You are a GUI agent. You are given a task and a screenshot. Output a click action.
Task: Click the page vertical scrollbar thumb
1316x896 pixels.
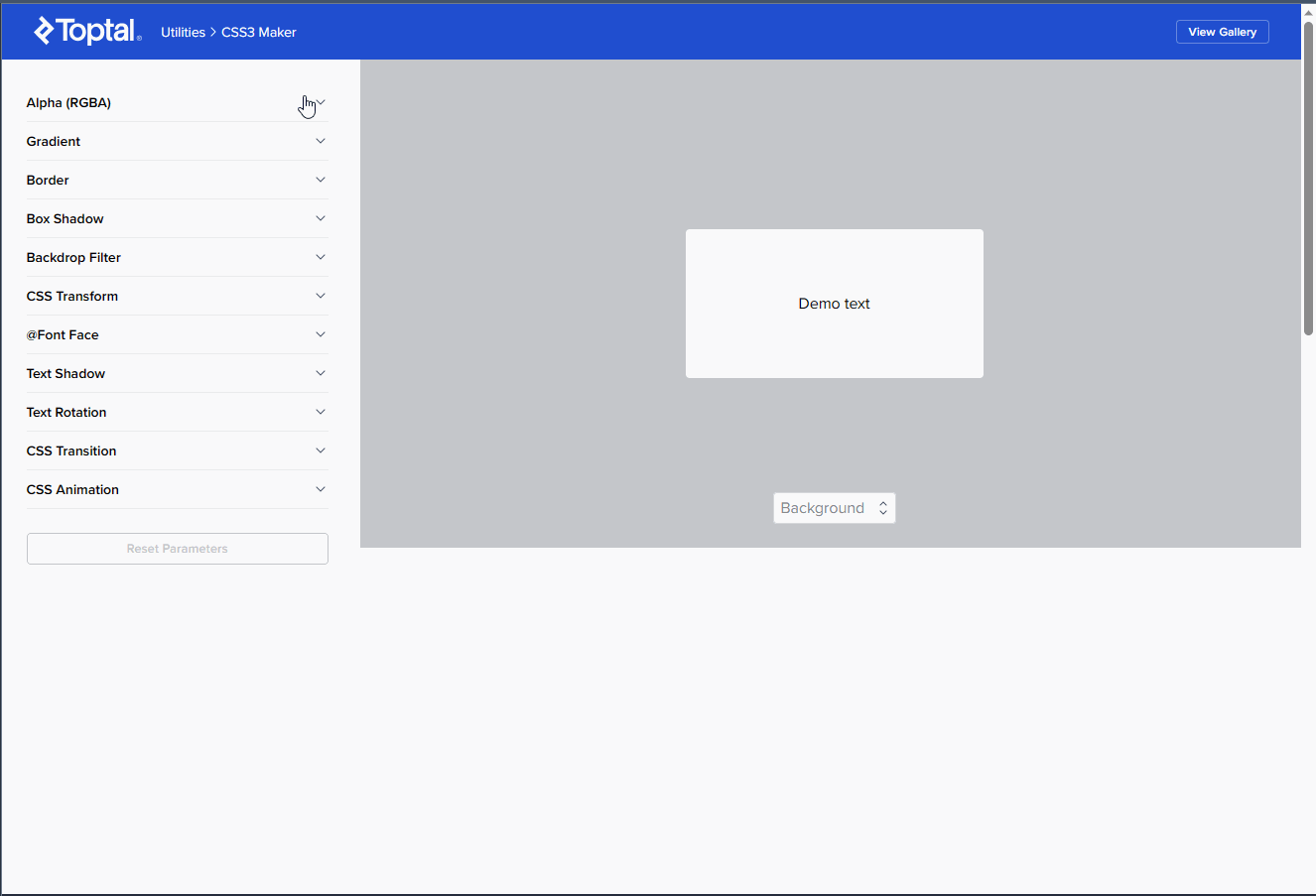tap(1309, 179)
